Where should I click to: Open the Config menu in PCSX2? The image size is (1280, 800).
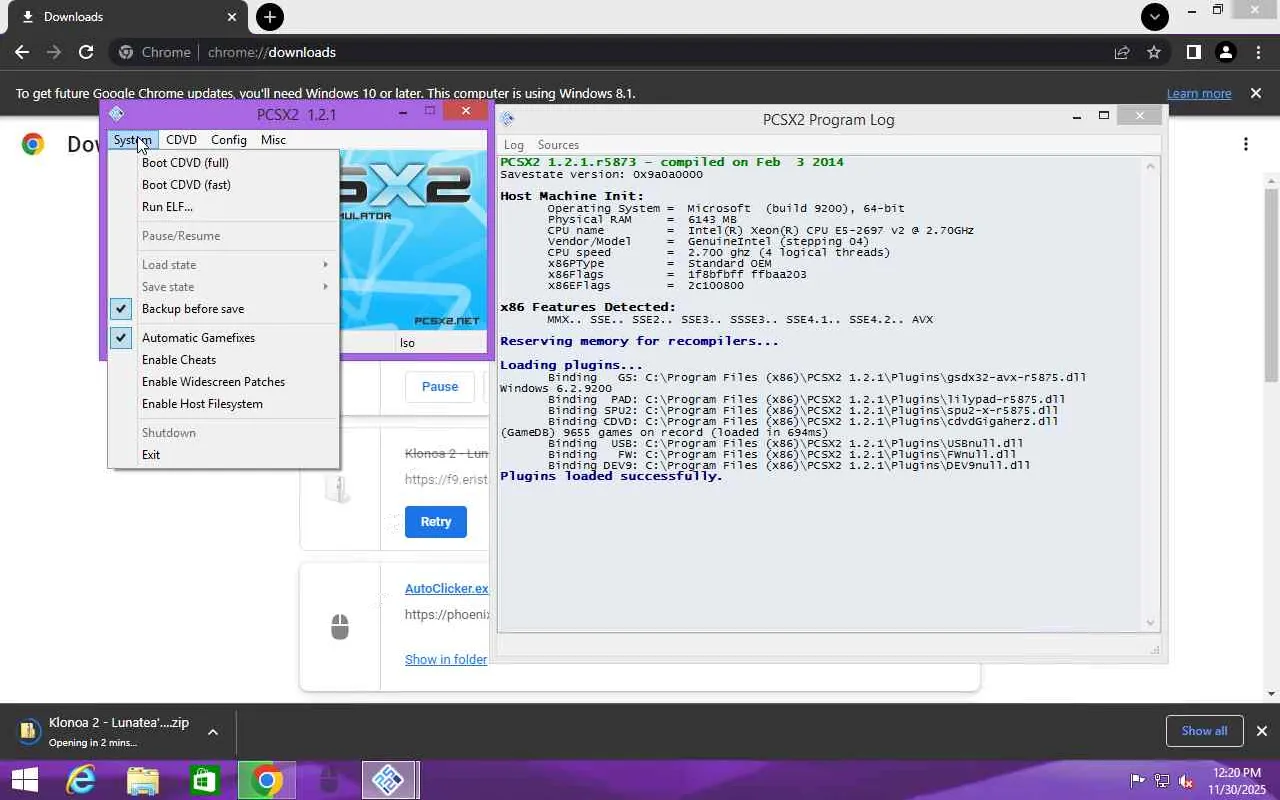click(228, 140)
